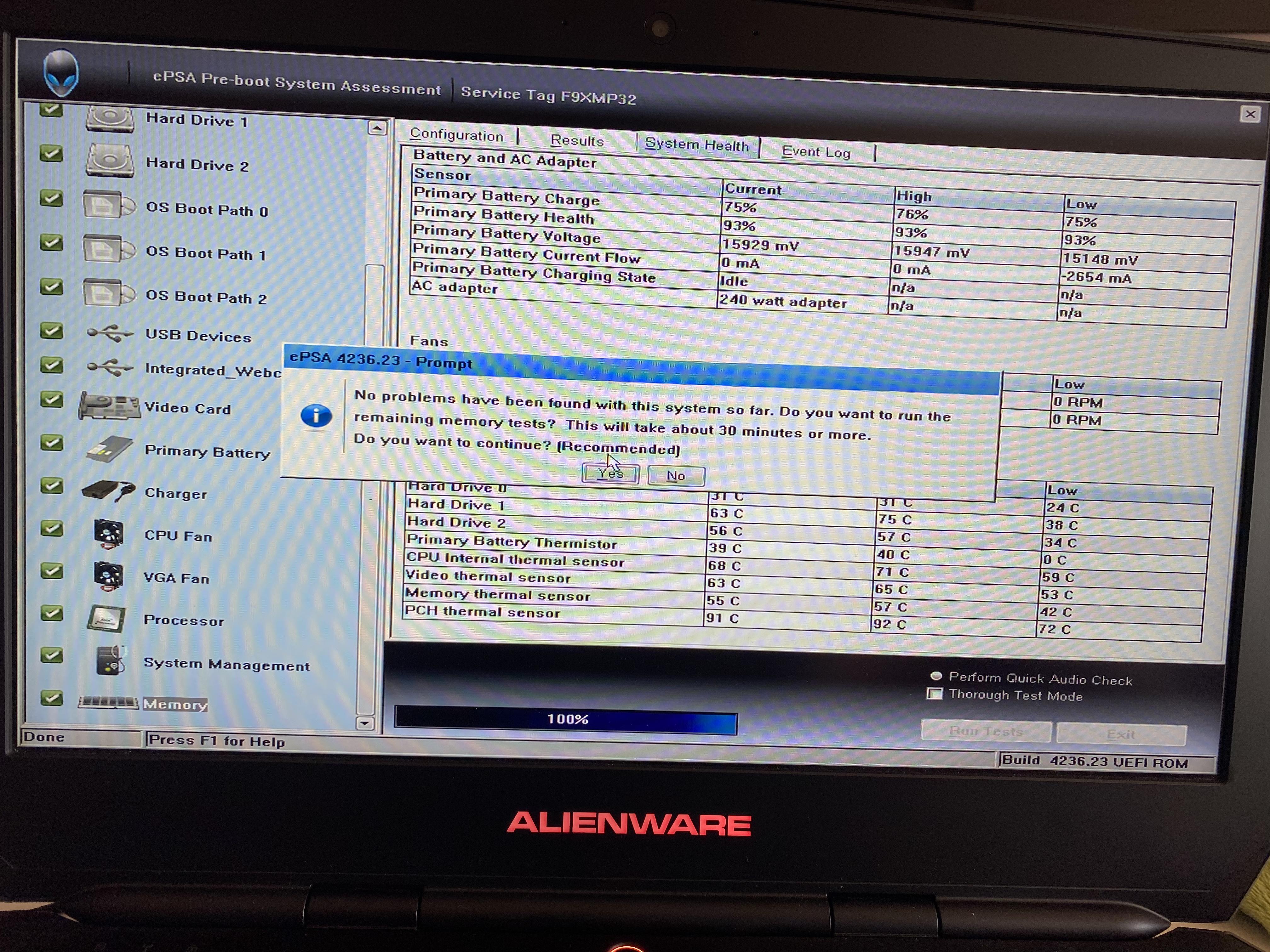Image resolution: width=1270 pixels, height=952 pixels.
Task: Enable the Thorough Test Mode checkbox
Action: tap(935, 694)
